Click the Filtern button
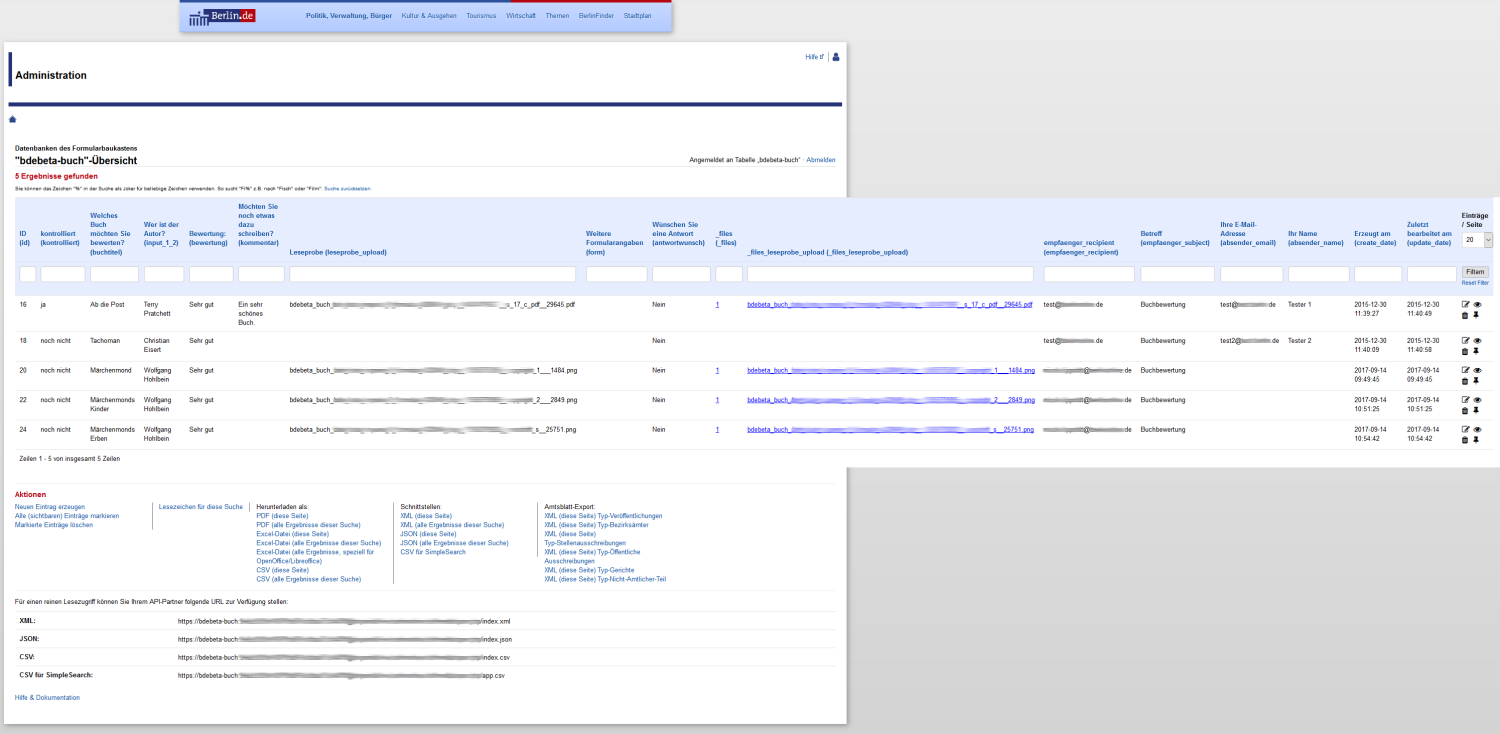This screenshot has width=1500, height=734. 1474,272
